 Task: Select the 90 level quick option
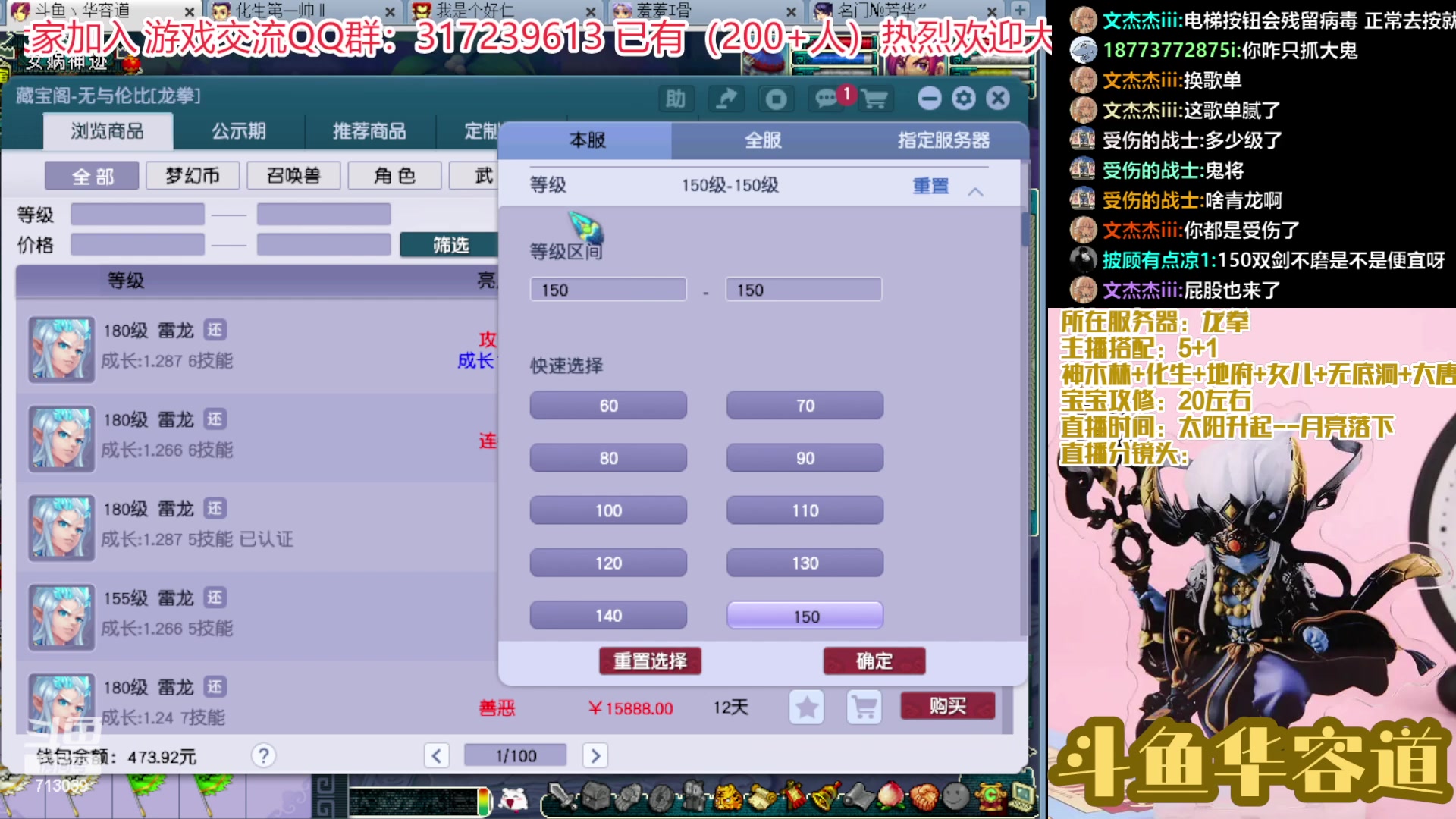point(805,458)
